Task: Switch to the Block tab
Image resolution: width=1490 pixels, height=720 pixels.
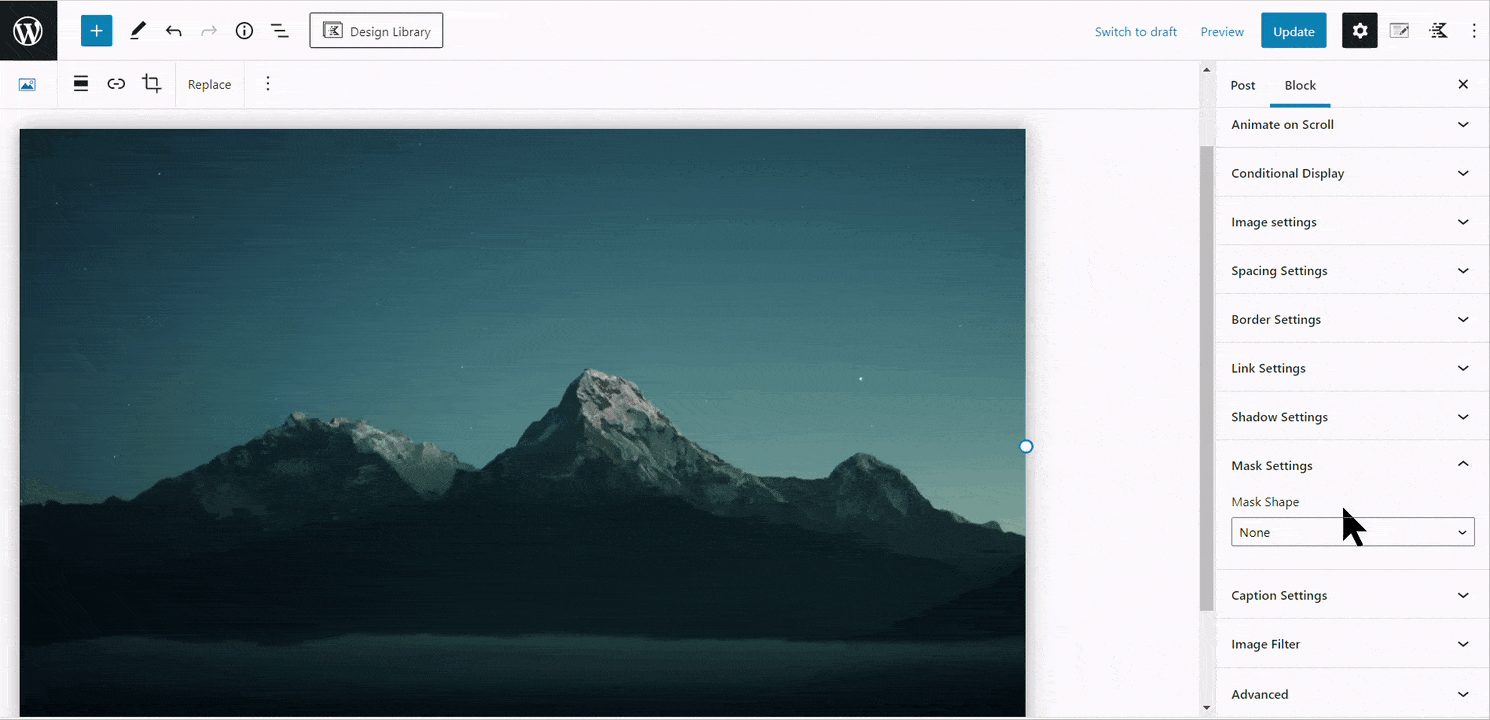Action: pos(1300,85)
